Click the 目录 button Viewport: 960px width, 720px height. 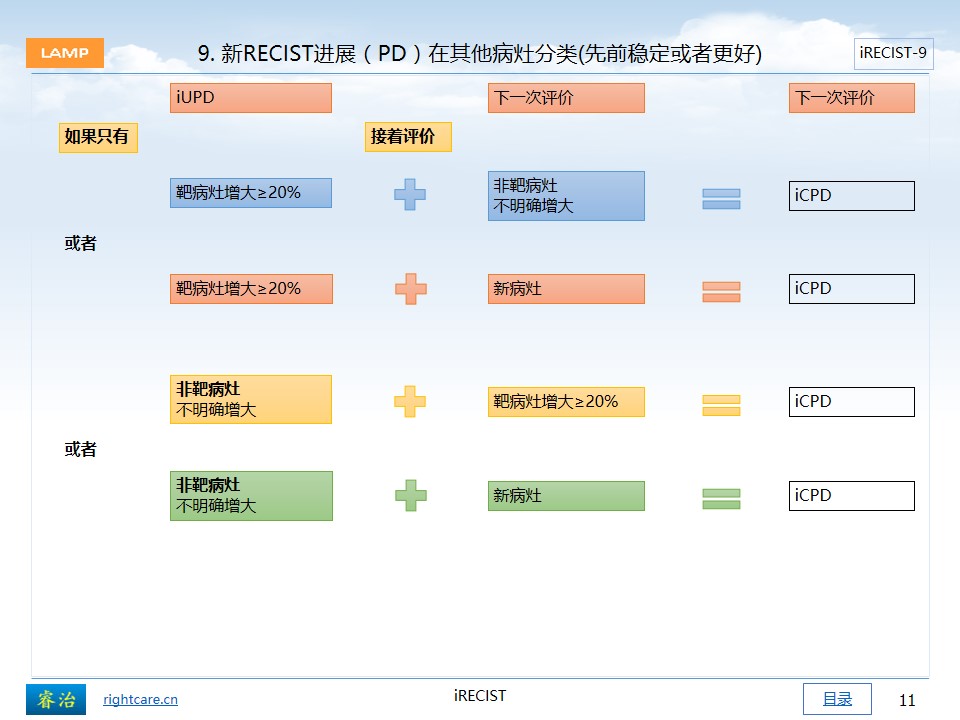[837, 699]
